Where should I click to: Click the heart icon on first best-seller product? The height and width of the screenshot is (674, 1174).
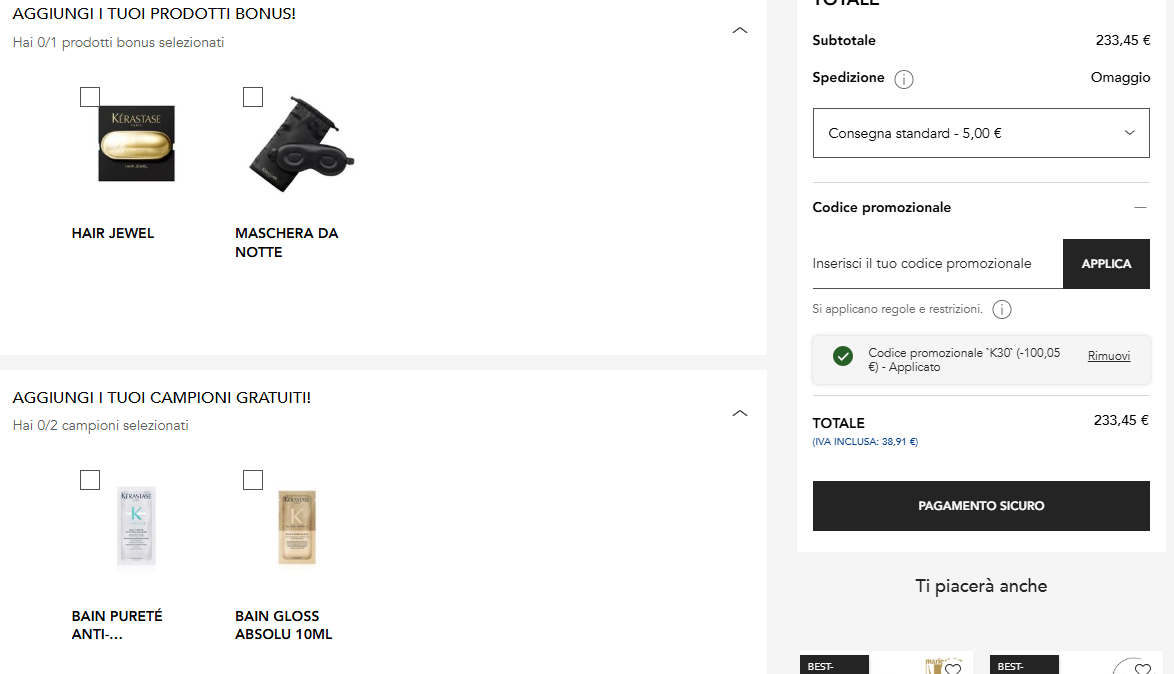[x=952, y=668]
